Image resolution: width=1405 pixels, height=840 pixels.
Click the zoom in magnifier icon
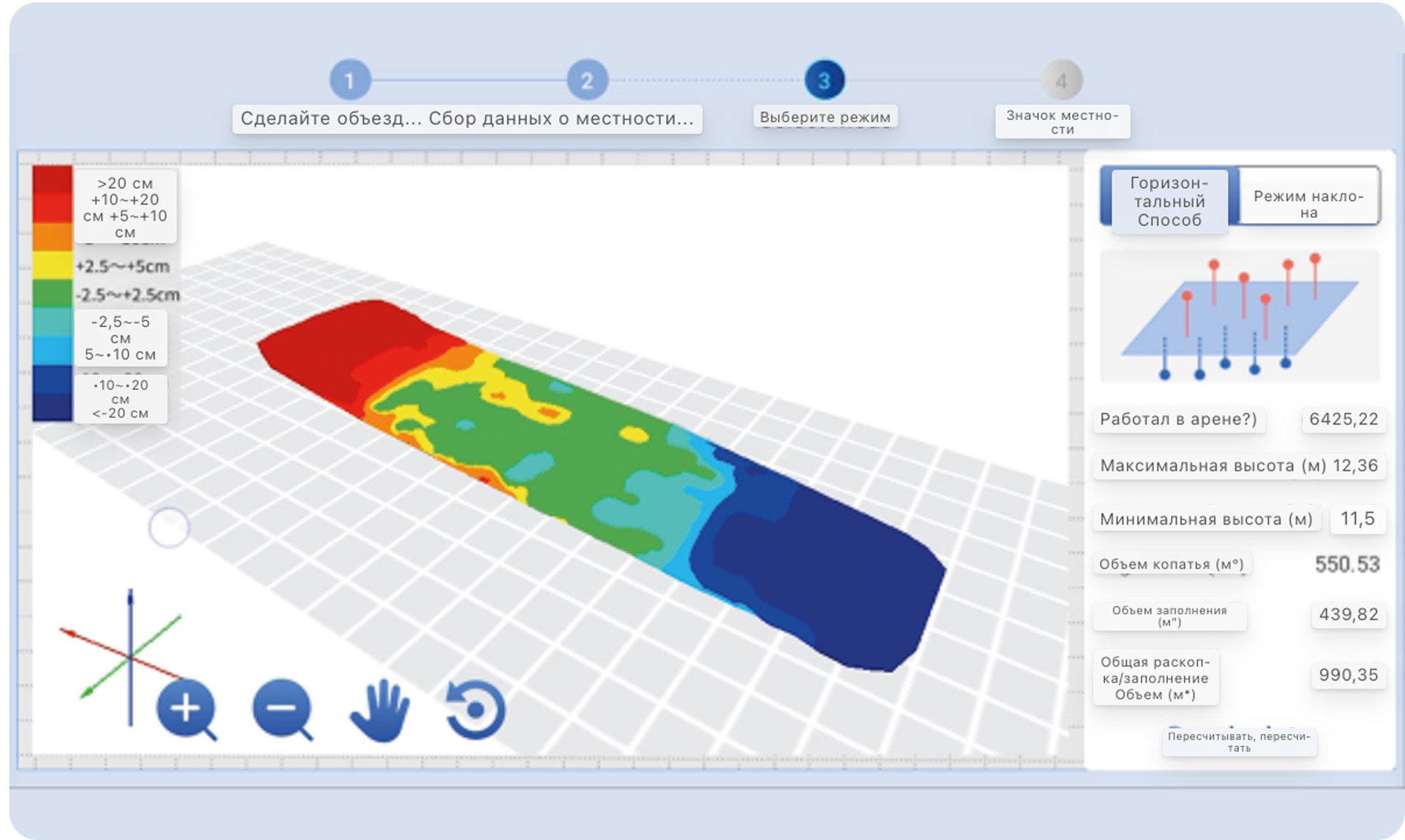click(187, 710)
